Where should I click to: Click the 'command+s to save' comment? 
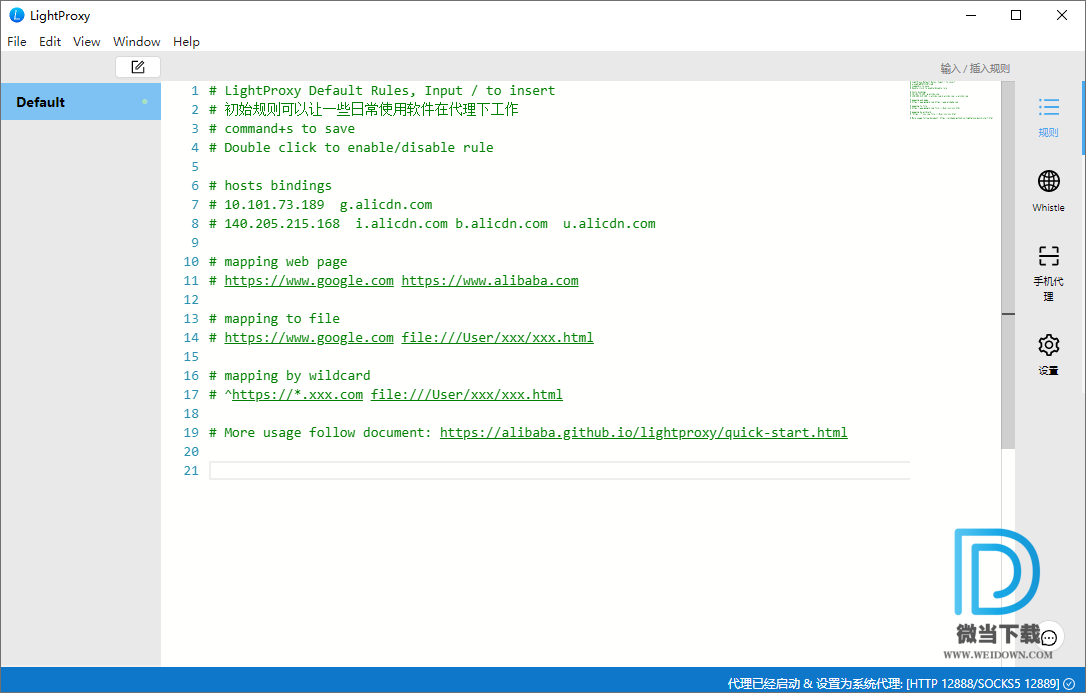[282, 129]
